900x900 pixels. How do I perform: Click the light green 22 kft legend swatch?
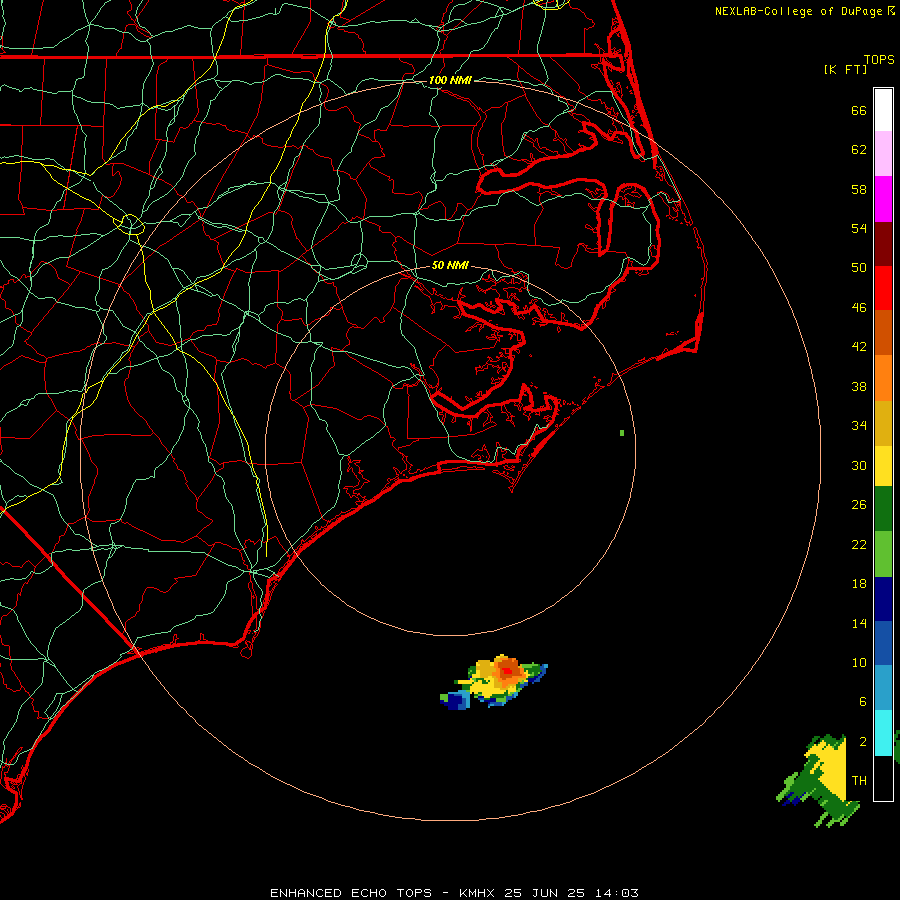point(883,554)
